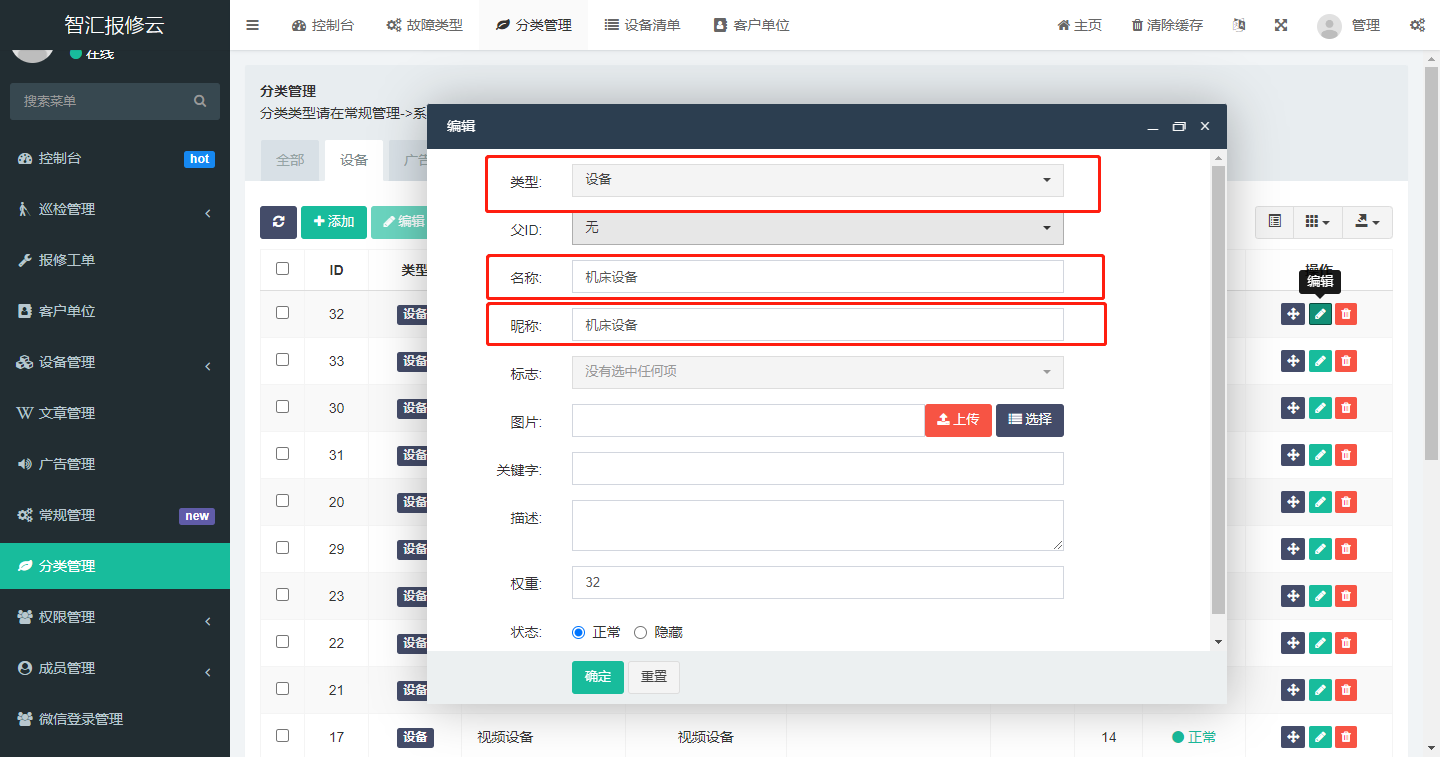Click the move icon in row ID 32

[1293, 314]
